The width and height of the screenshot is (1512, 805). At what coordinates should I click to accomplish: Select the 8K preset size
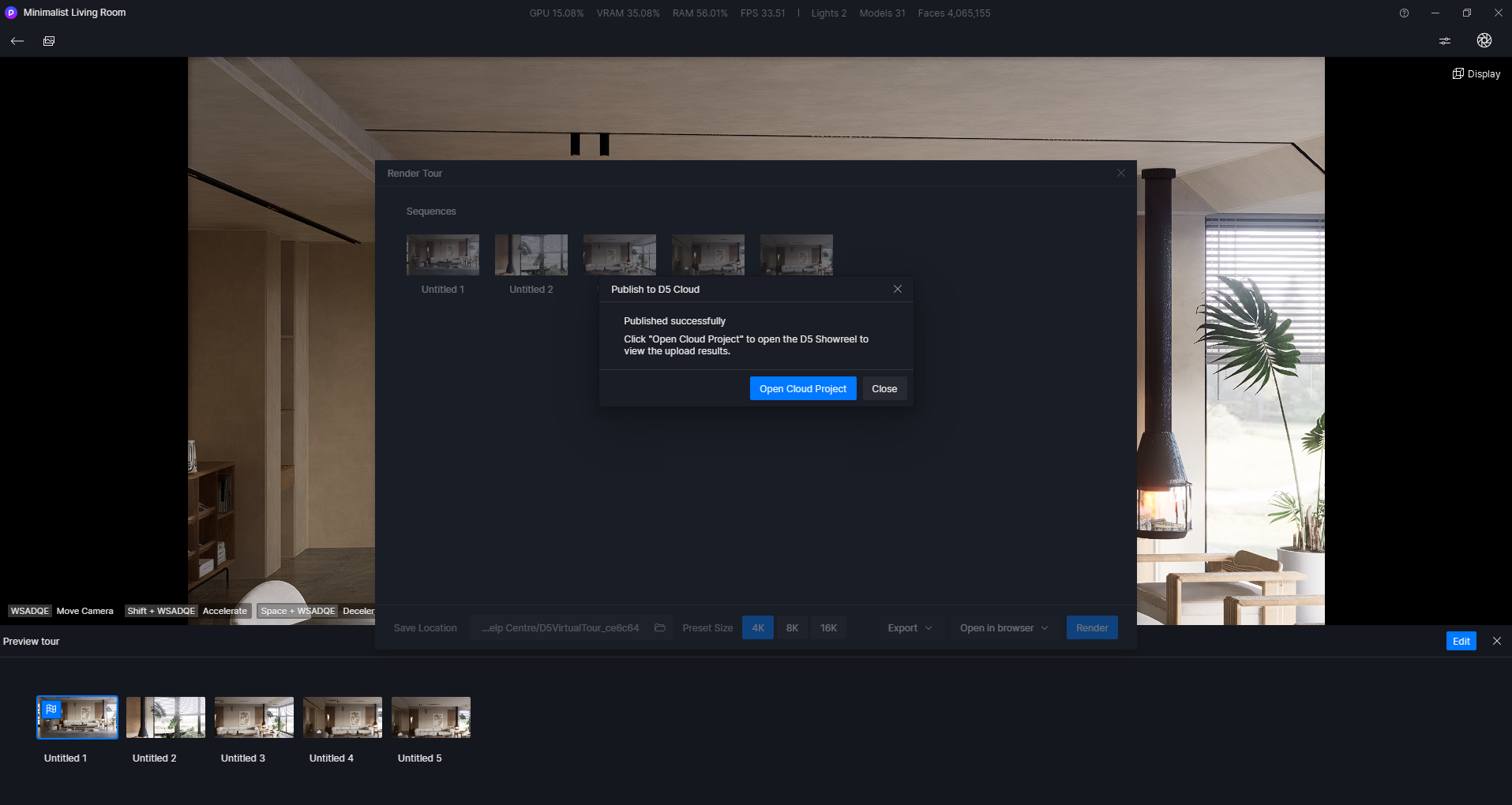[792, 627]
